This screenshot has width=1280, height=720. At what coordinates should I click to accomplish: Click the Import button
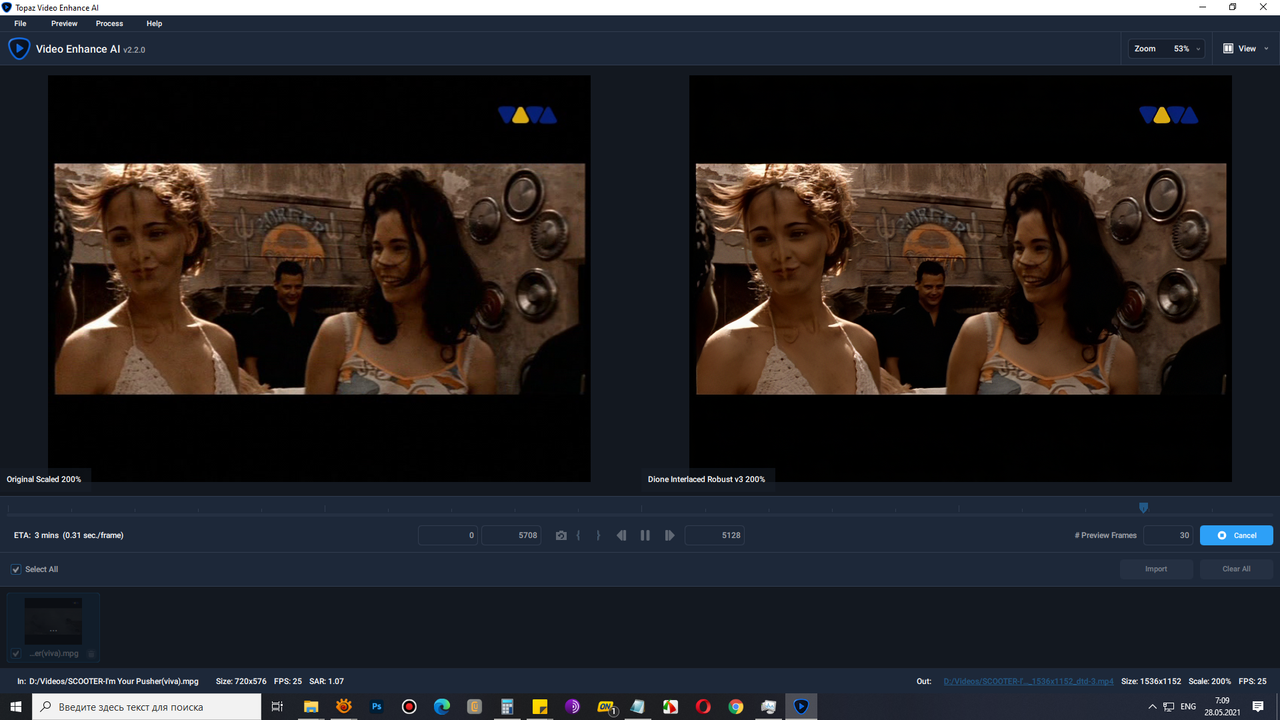(1156, 569)
